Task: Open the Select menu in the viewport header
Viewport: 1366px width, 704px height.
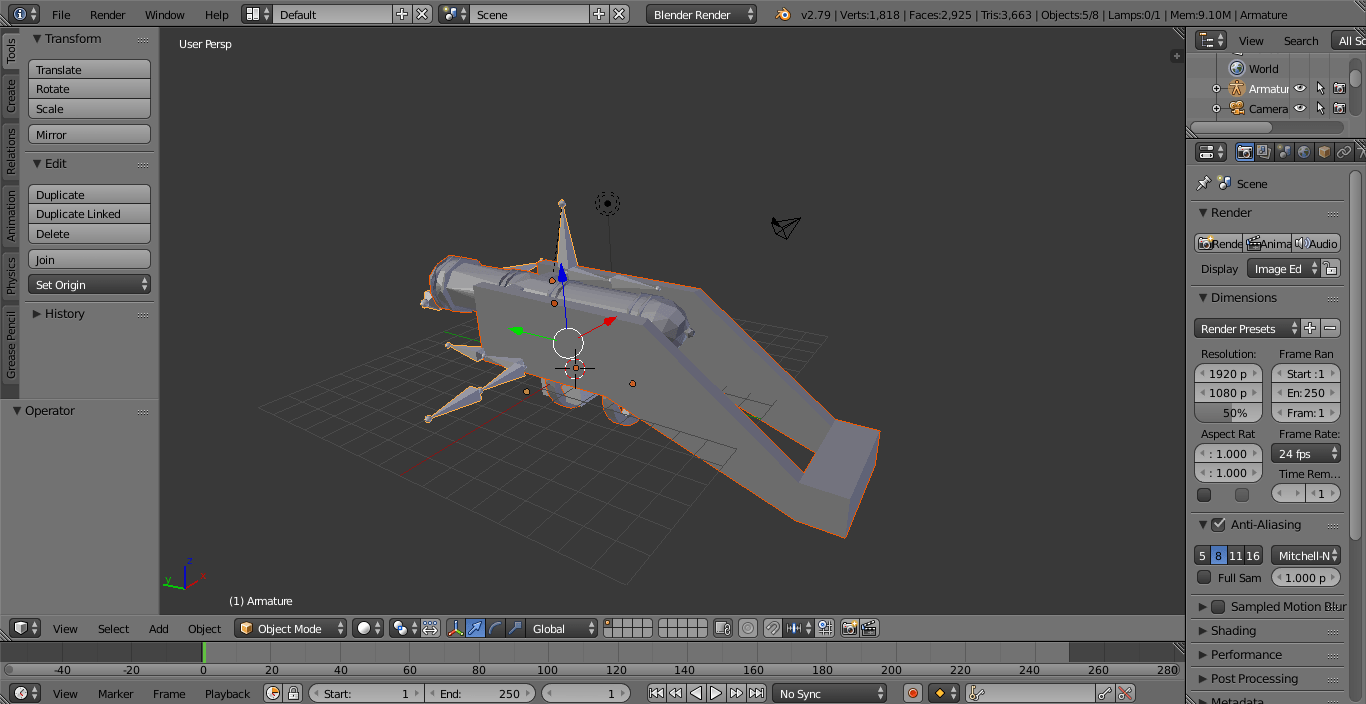Action: pos(113,628)
